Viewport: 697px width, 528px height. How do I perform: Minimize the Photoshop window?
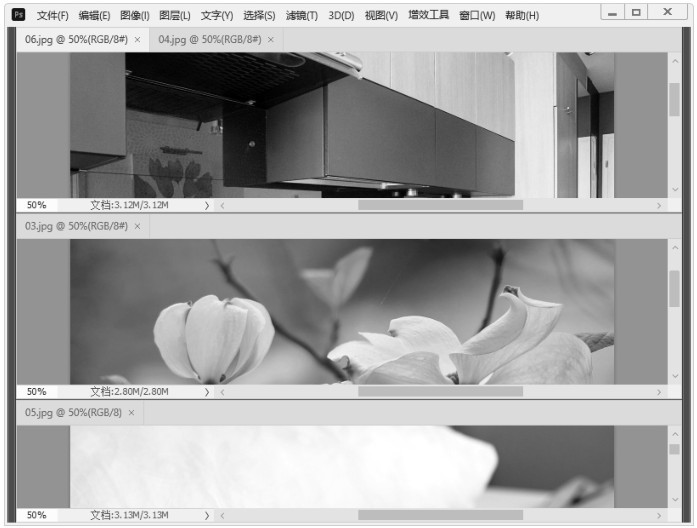613,12
